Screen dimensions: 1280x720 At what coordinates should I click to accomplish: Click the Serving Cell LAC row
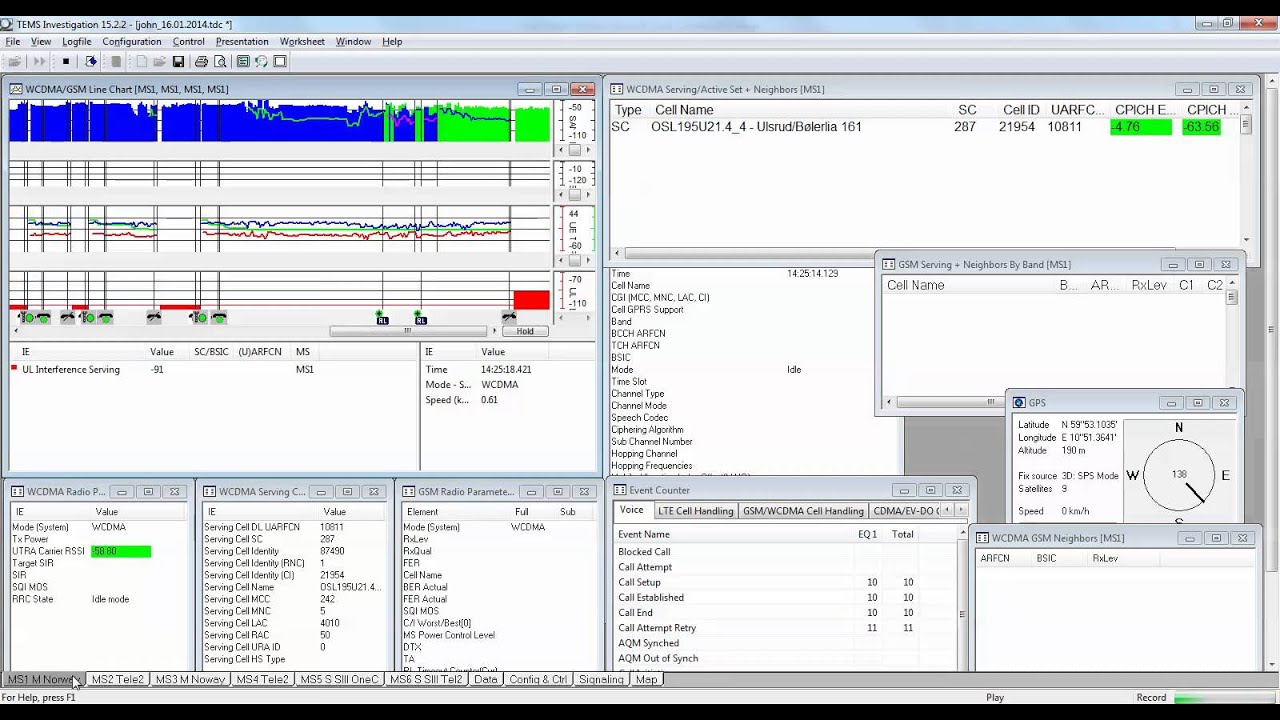click(x=294, y=623)
